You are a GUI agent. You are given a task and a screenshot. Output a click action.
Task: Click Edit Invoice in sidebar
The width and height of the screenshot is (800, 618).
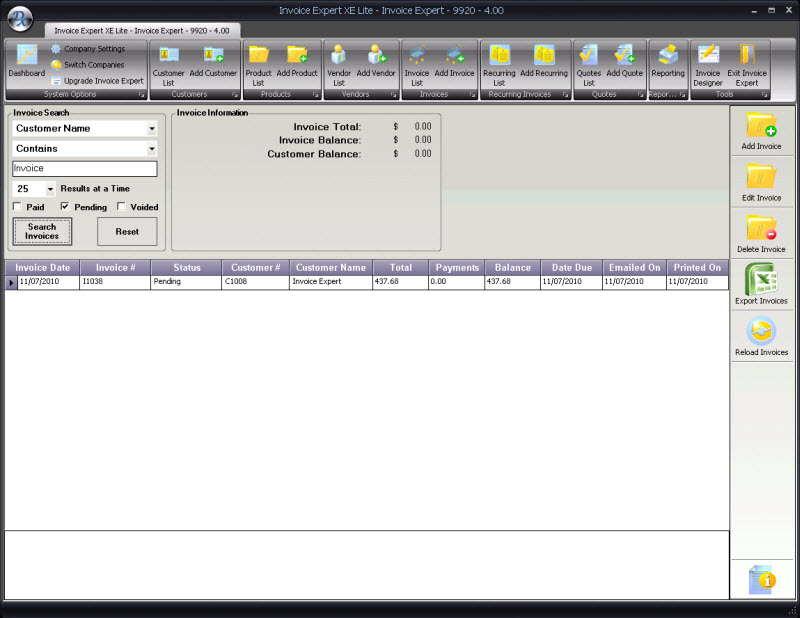coord(761,182)
